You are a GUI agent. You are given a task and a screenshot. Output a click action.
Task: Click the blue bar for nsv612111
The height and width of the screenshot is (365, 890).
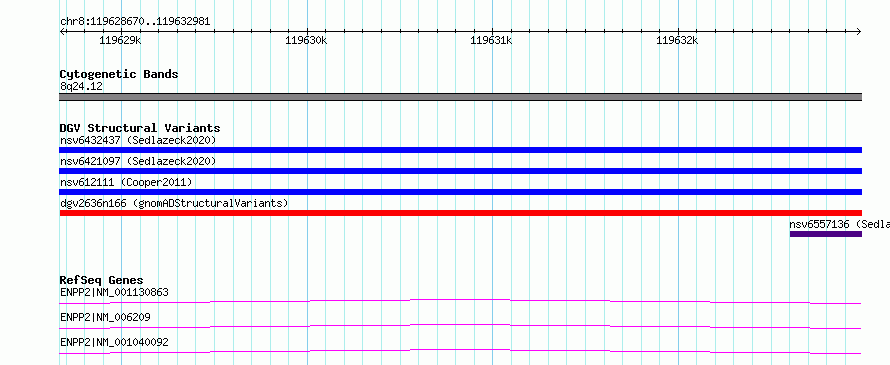coord(461,192)
